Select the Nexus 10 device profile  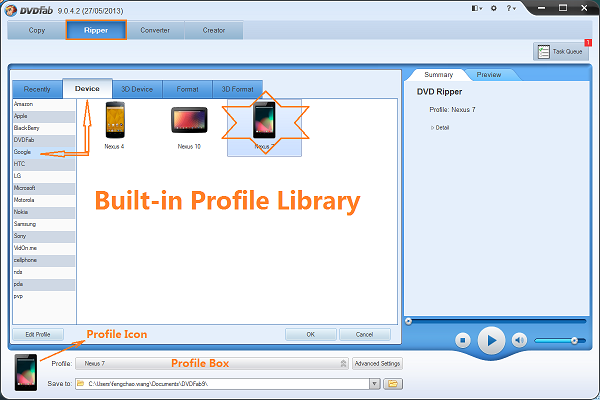click(189, 127)
